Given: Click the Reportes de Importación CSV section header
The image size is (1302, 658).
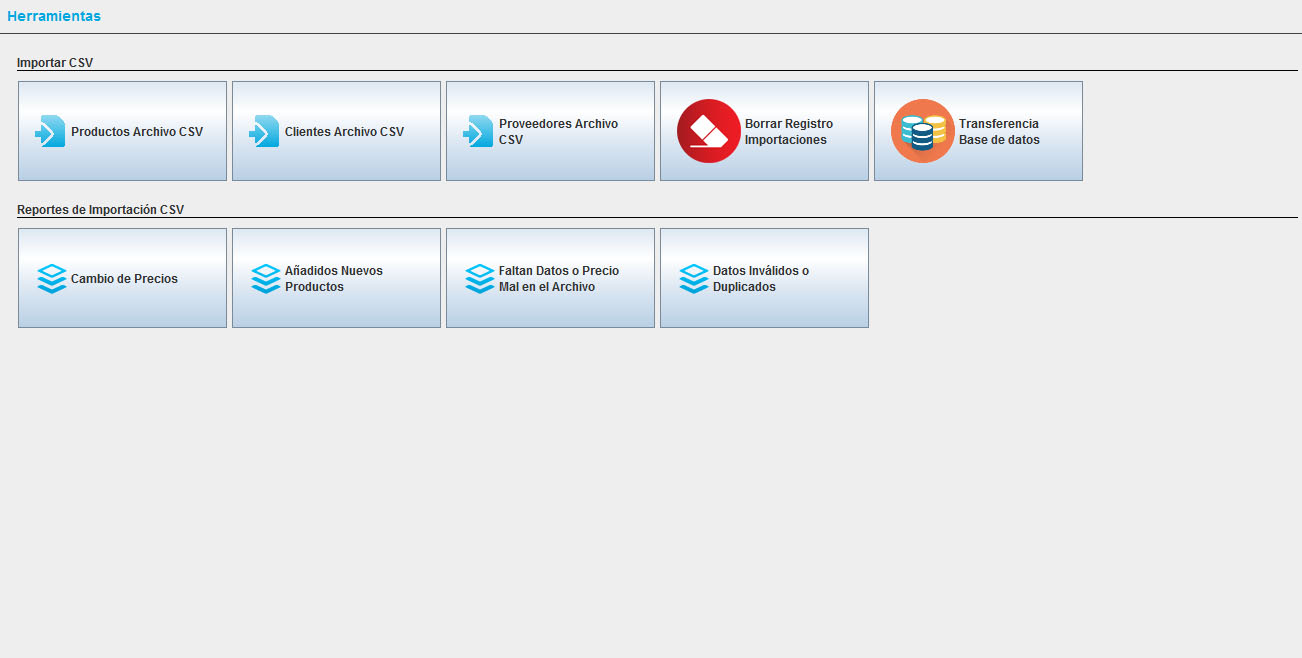Looking at the screenshot, I should [100, 210].
